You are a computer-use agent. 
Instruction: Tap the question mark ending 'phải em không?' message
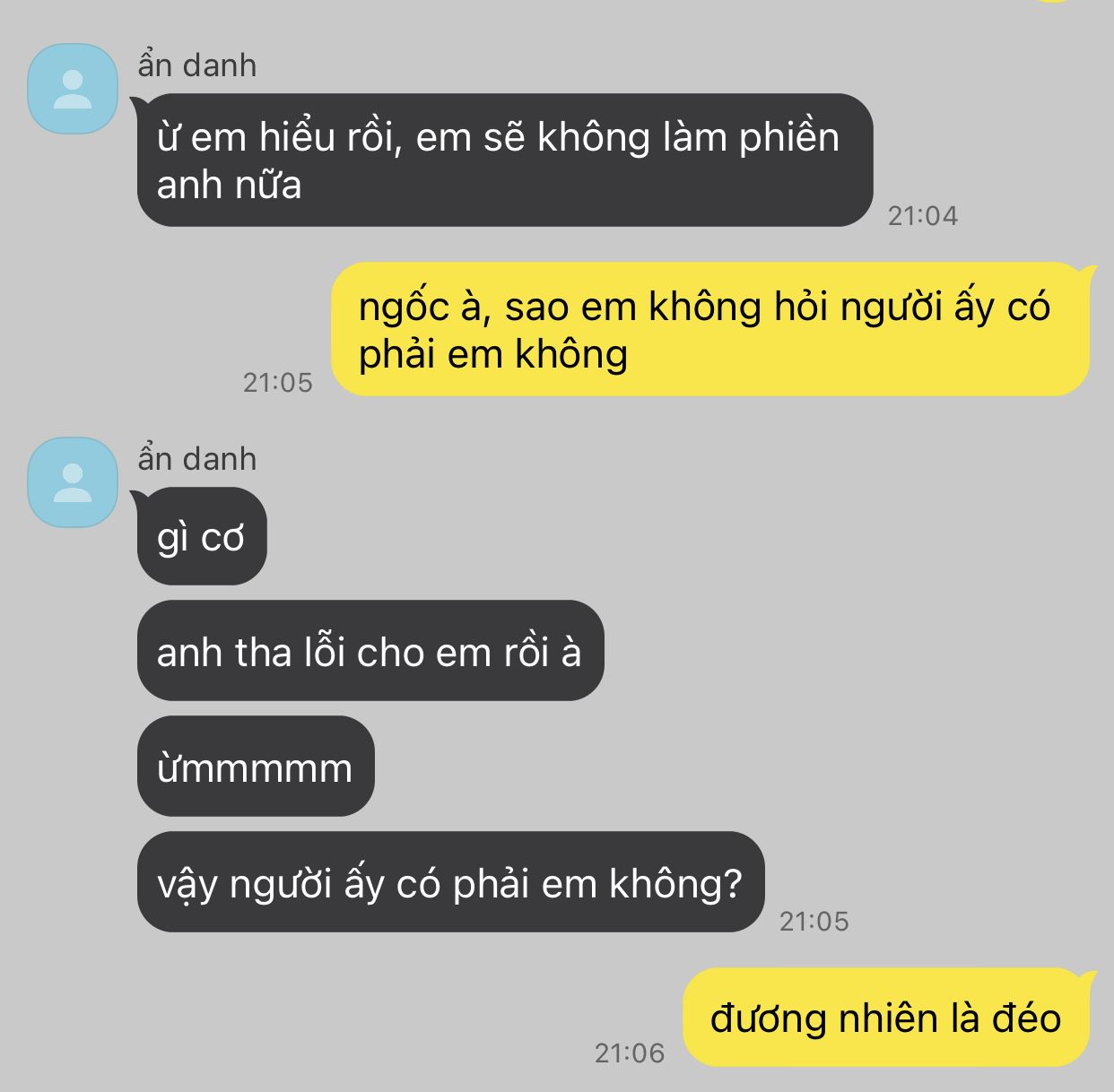(x=733, y=883)
